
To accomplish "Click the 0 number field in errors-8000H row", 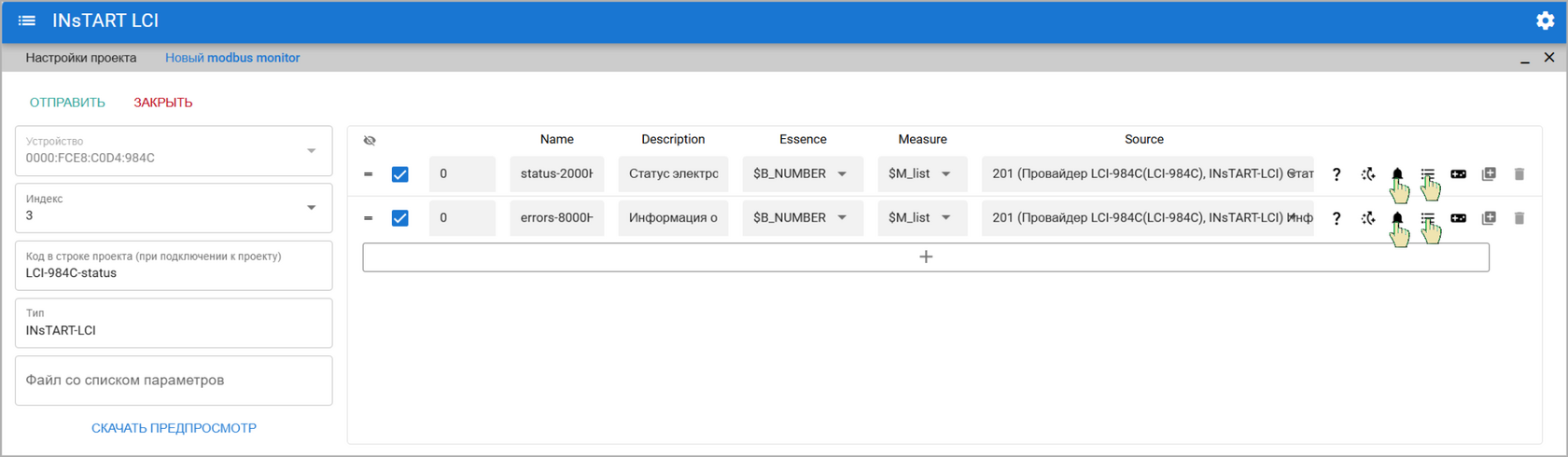I will tap(462, 218).
